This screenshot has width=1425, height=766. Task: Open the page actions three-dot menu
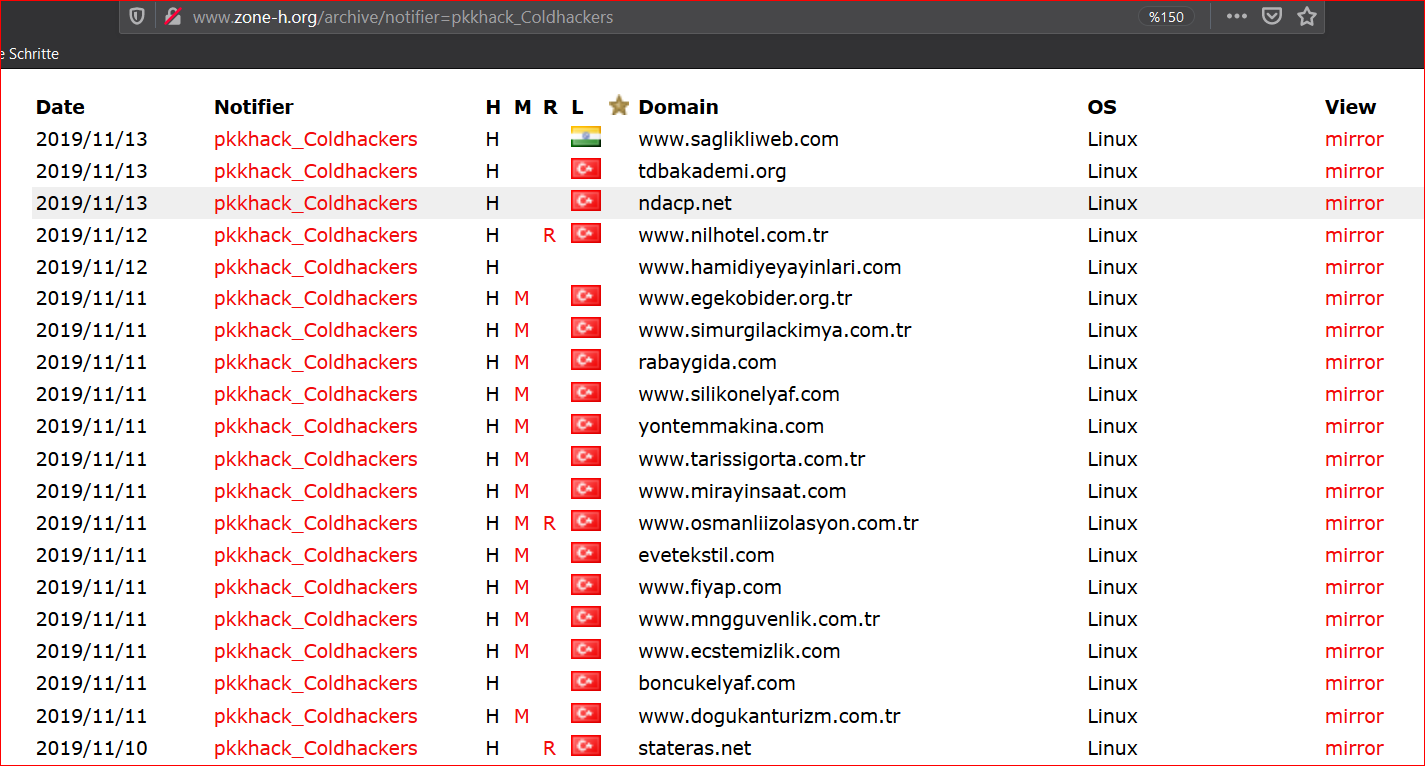click(1236, 17)
